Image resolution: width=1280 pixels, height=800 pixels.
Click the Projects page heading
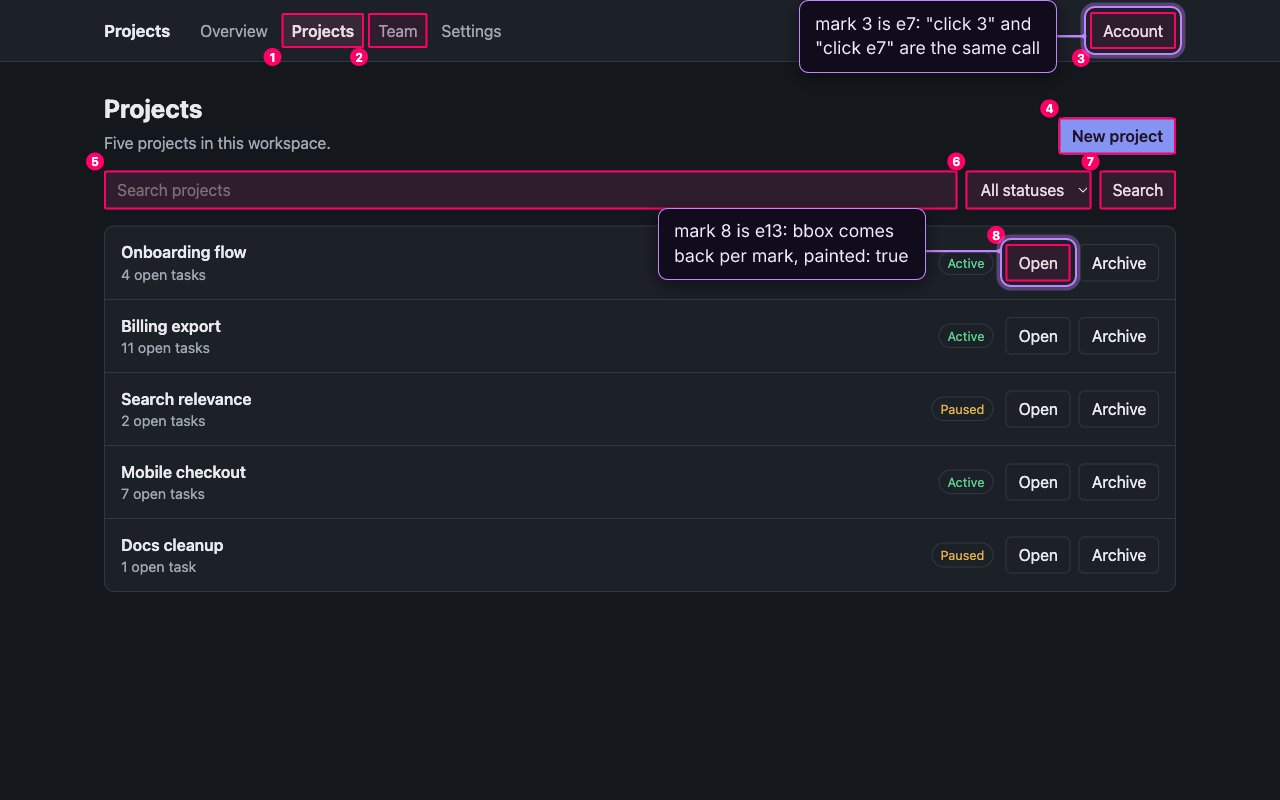(x=153, y=109)
